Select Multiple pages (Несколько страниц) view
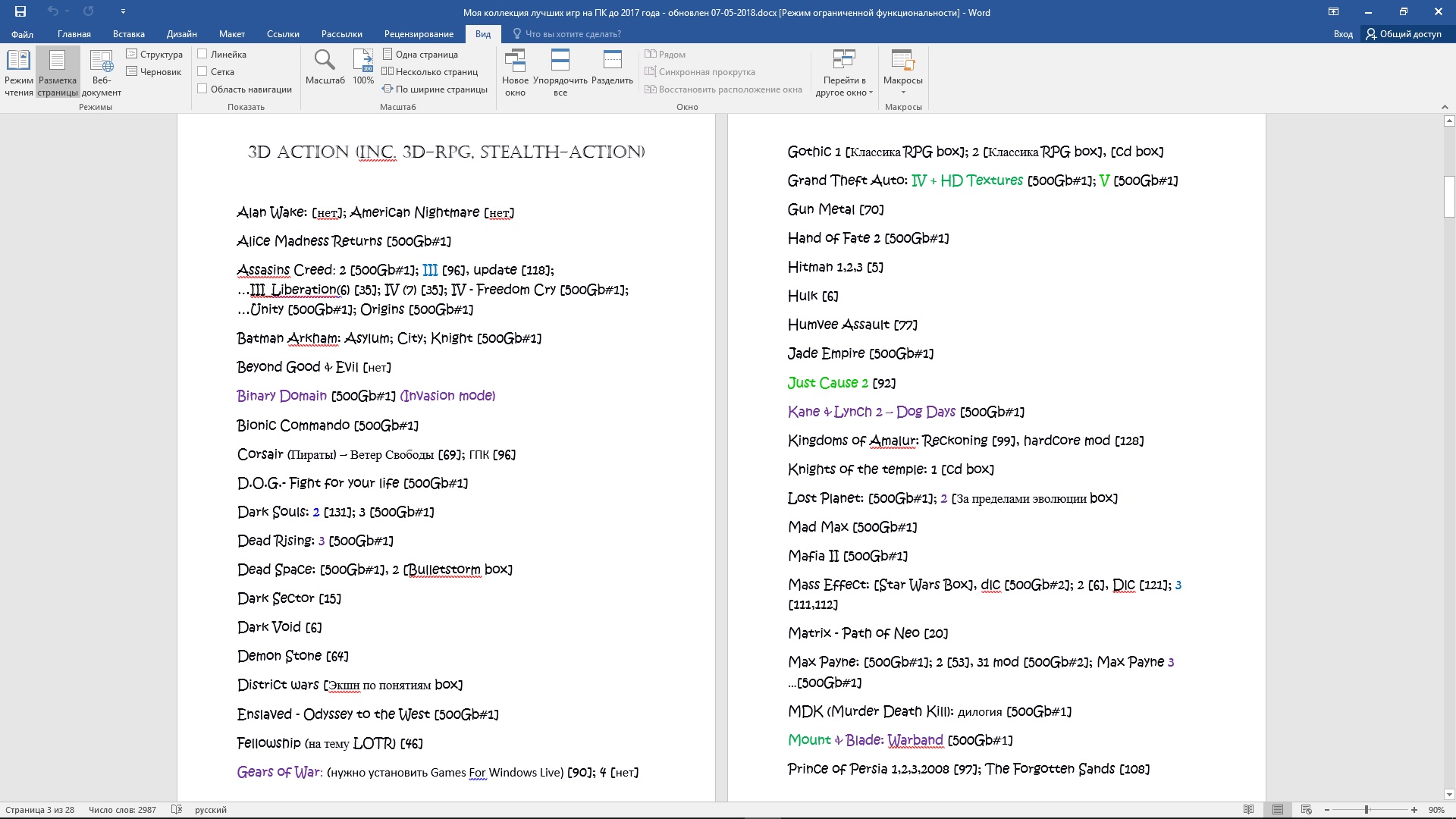The height and width of the screenshot is (819, 1456). (430, 71)
